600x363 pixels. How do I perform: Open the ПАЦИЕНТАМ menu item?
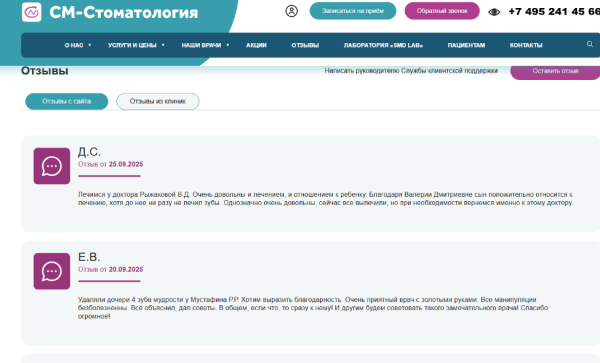466,45
